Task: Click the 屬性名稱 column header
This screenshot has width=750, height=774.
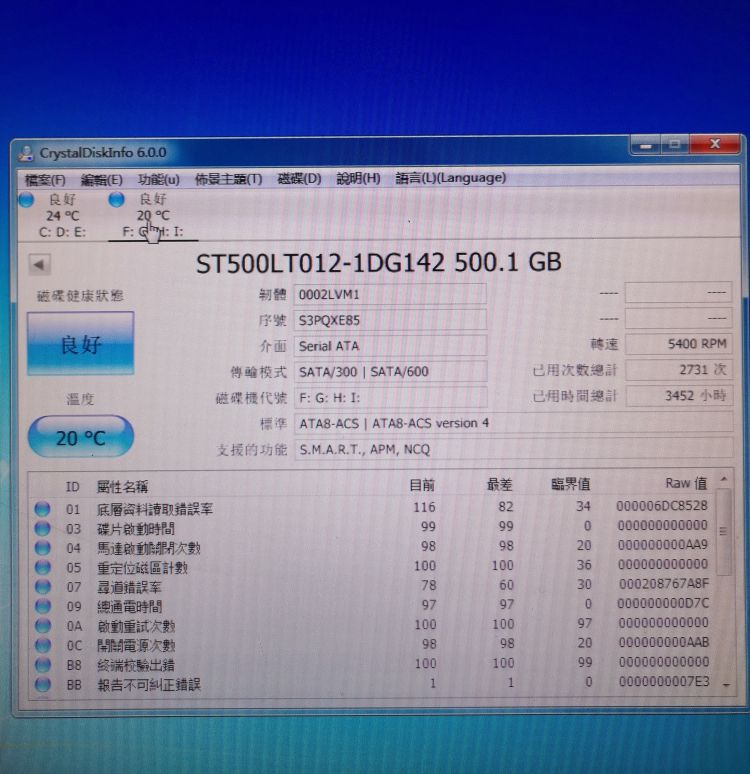Action: (122, 487)
